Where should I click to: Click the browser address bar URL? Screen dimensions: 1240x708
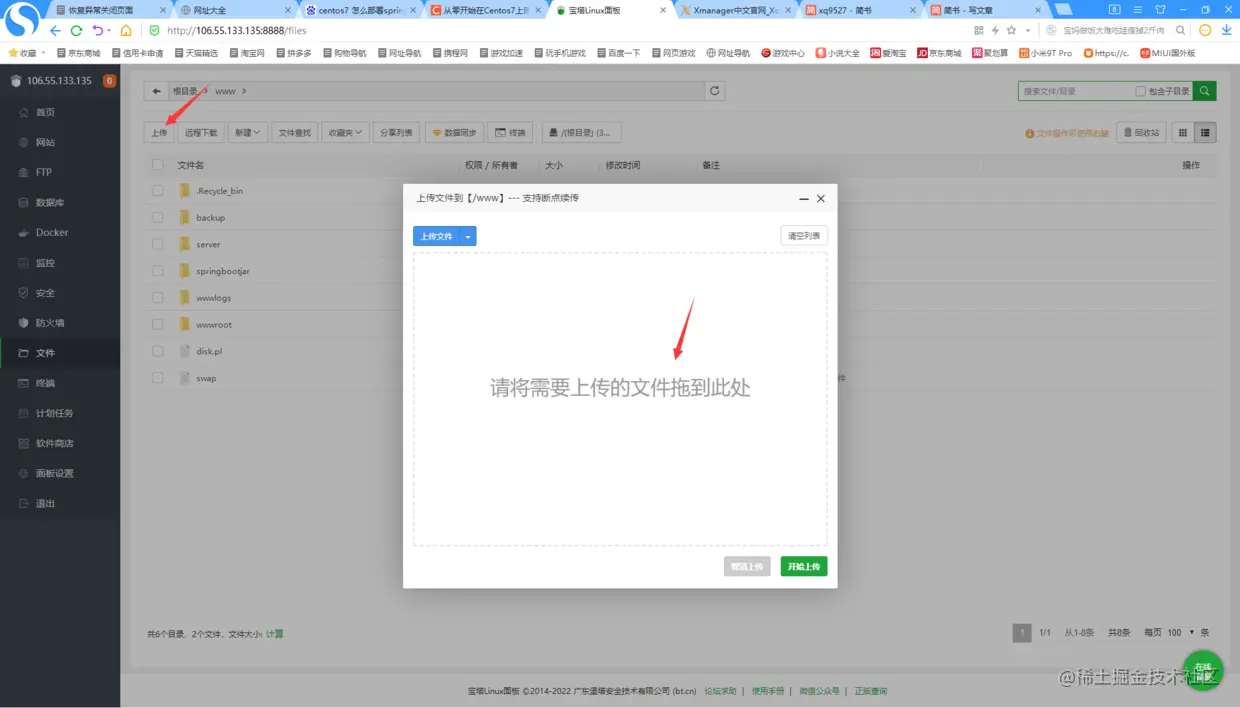(236, 31)
